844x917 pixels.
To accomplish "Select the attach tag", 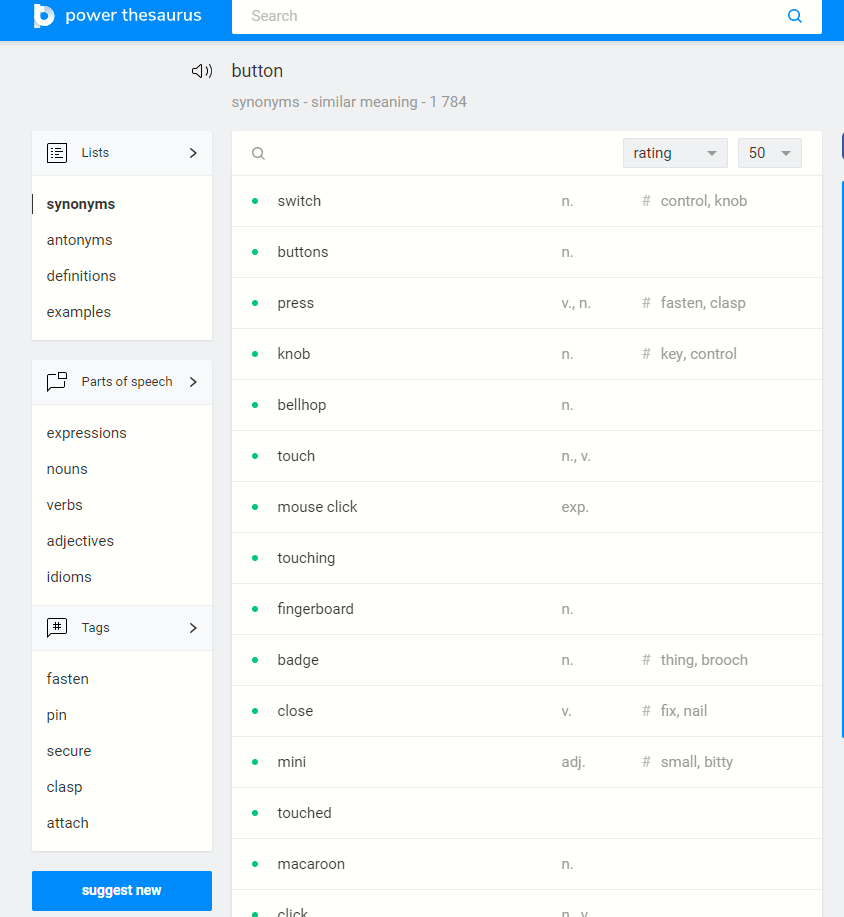I will point(68,823).
